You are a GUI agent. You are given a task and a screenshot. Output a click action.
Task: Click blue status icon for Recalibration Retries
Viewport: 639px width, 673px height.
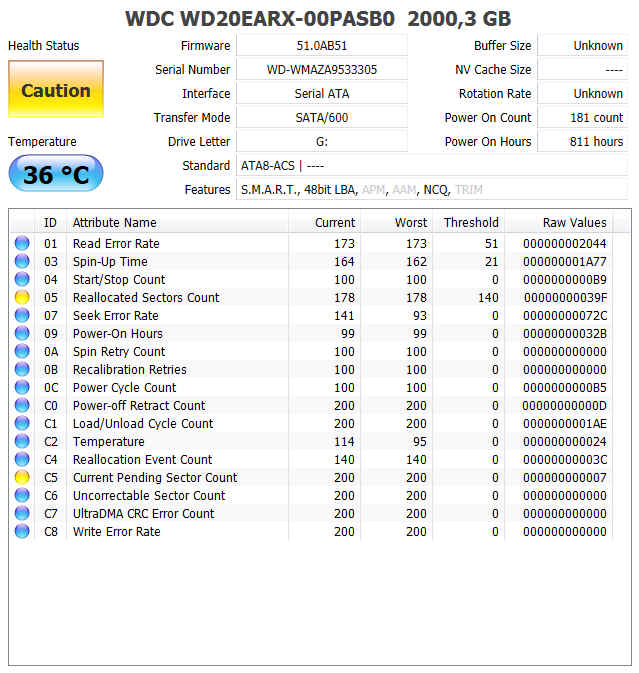pos(22,369)
